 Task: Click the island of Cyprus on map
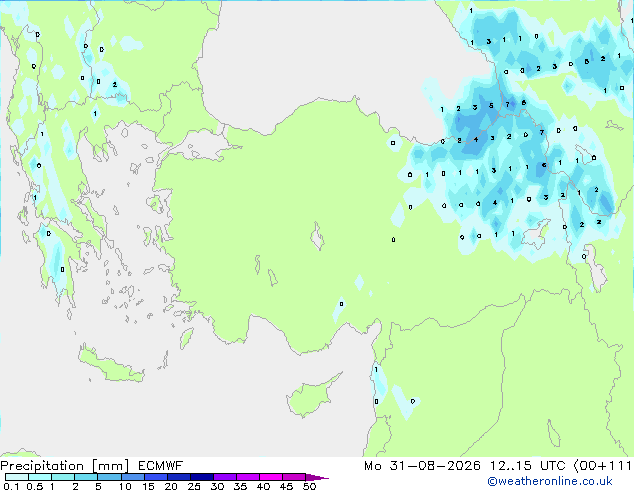[x=313, y=395]
